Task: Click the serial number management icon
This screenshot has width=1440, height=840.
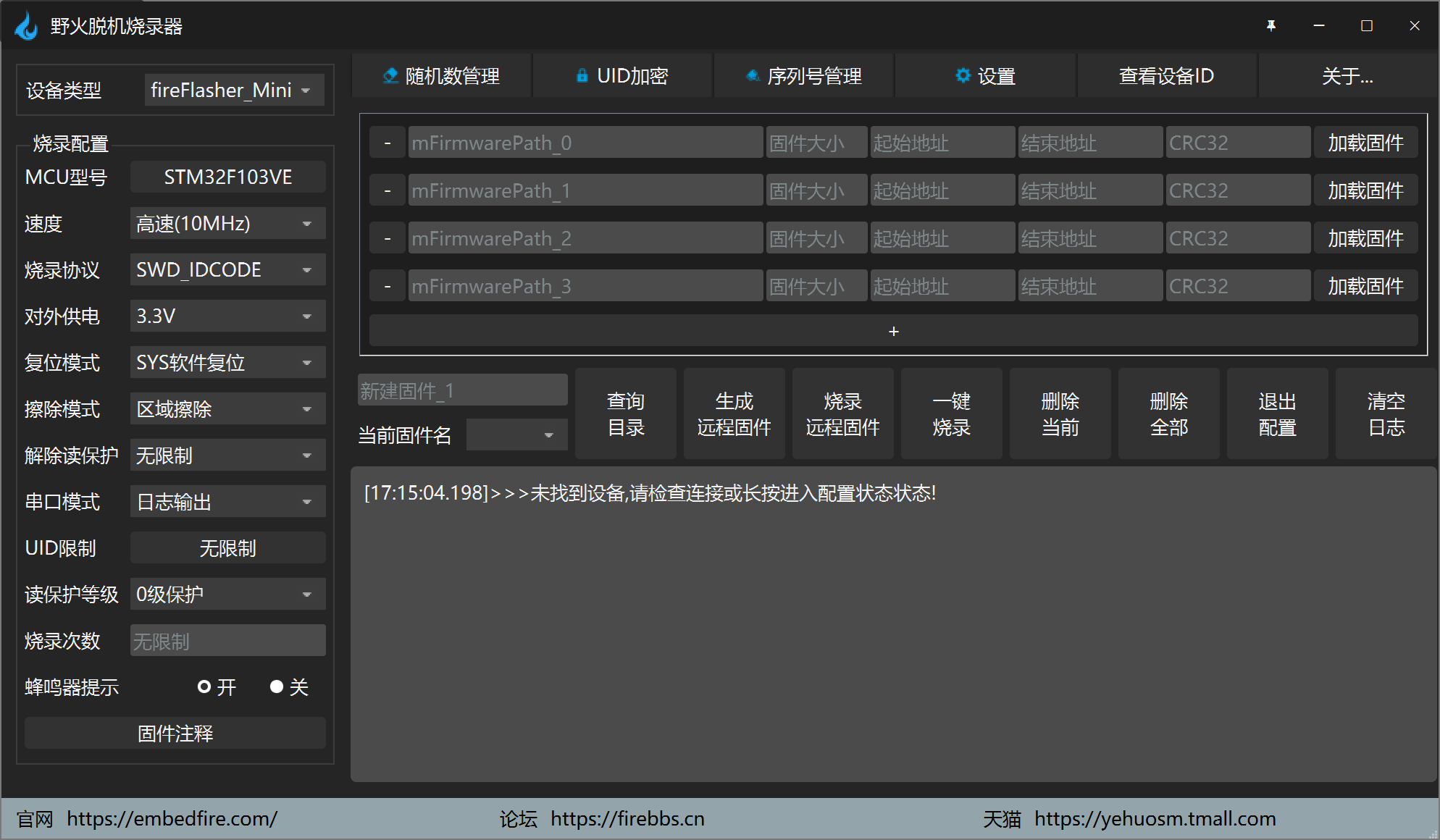Action: [753, 75]
